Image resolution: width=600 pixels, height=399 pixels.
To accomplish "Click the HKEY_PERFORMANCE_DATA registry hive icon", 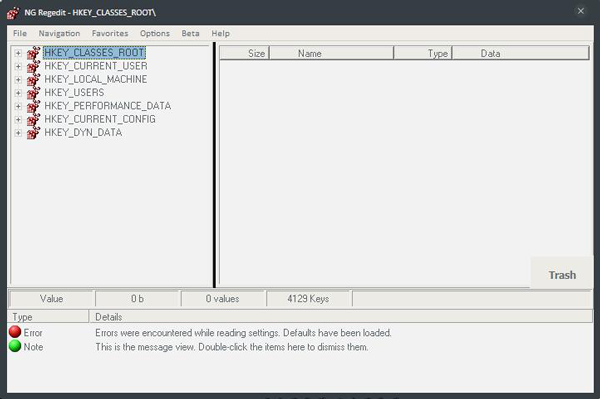I will (x=33, y=106).
